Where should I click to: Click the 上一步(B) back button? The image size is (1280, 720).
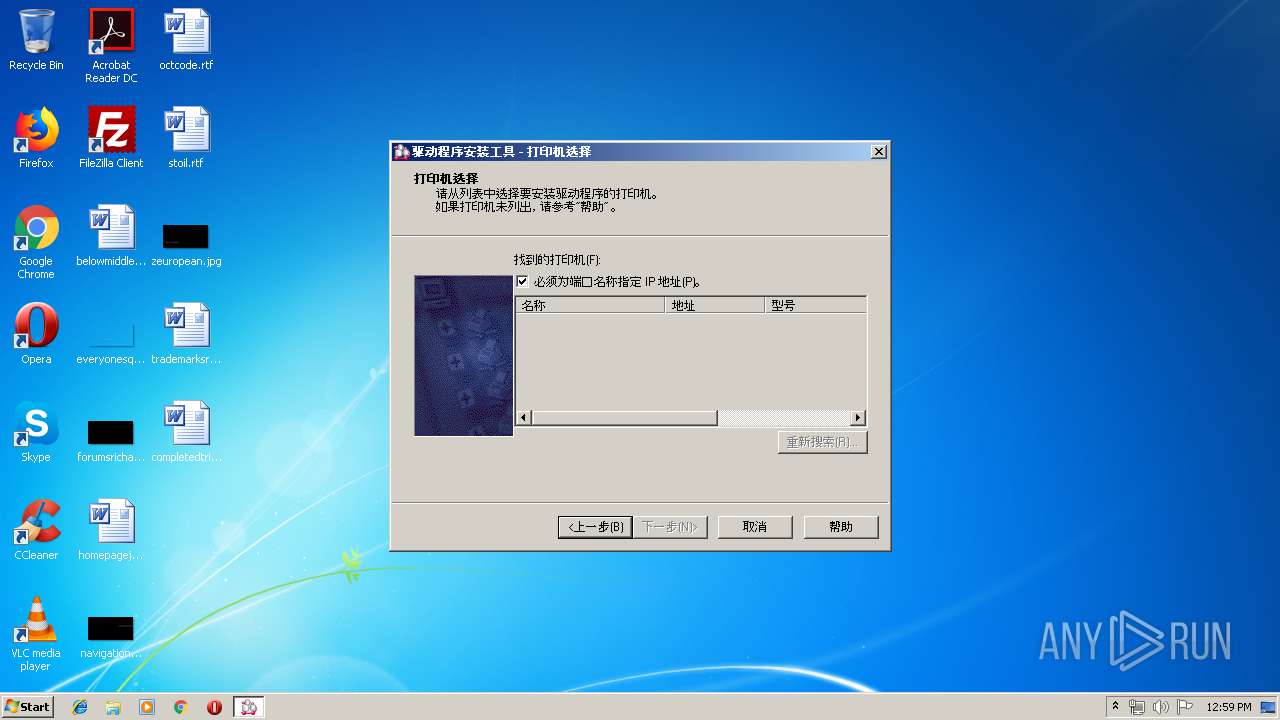click(x=595, y=527)
